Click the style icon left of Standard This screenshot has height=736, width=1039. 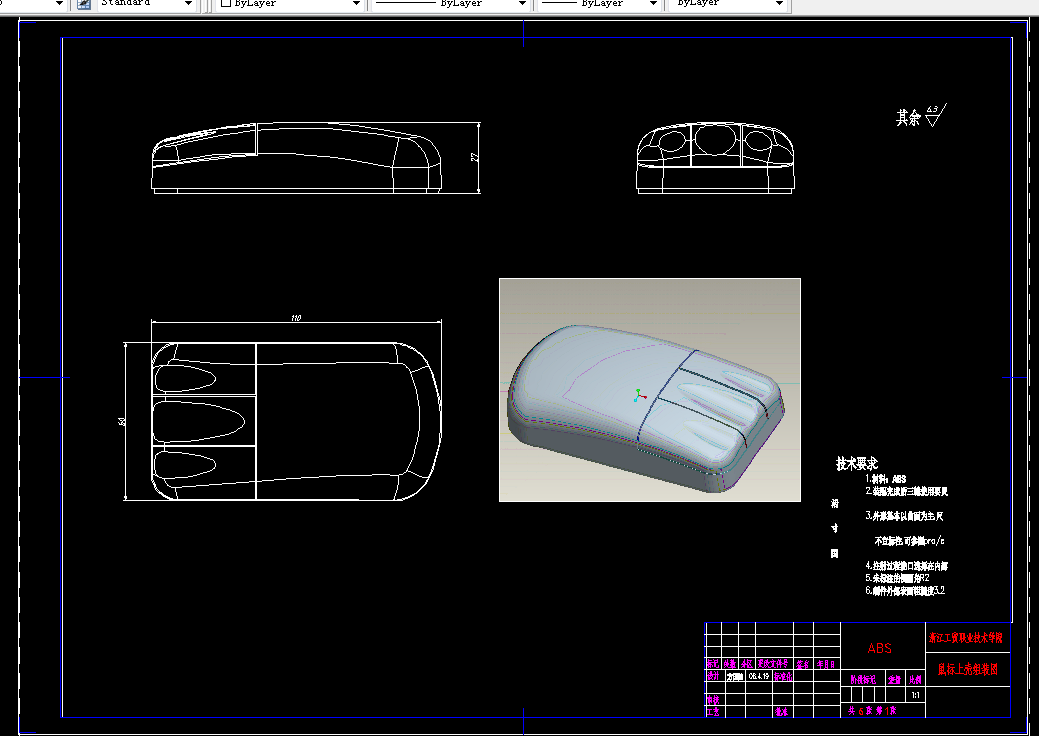83,4
